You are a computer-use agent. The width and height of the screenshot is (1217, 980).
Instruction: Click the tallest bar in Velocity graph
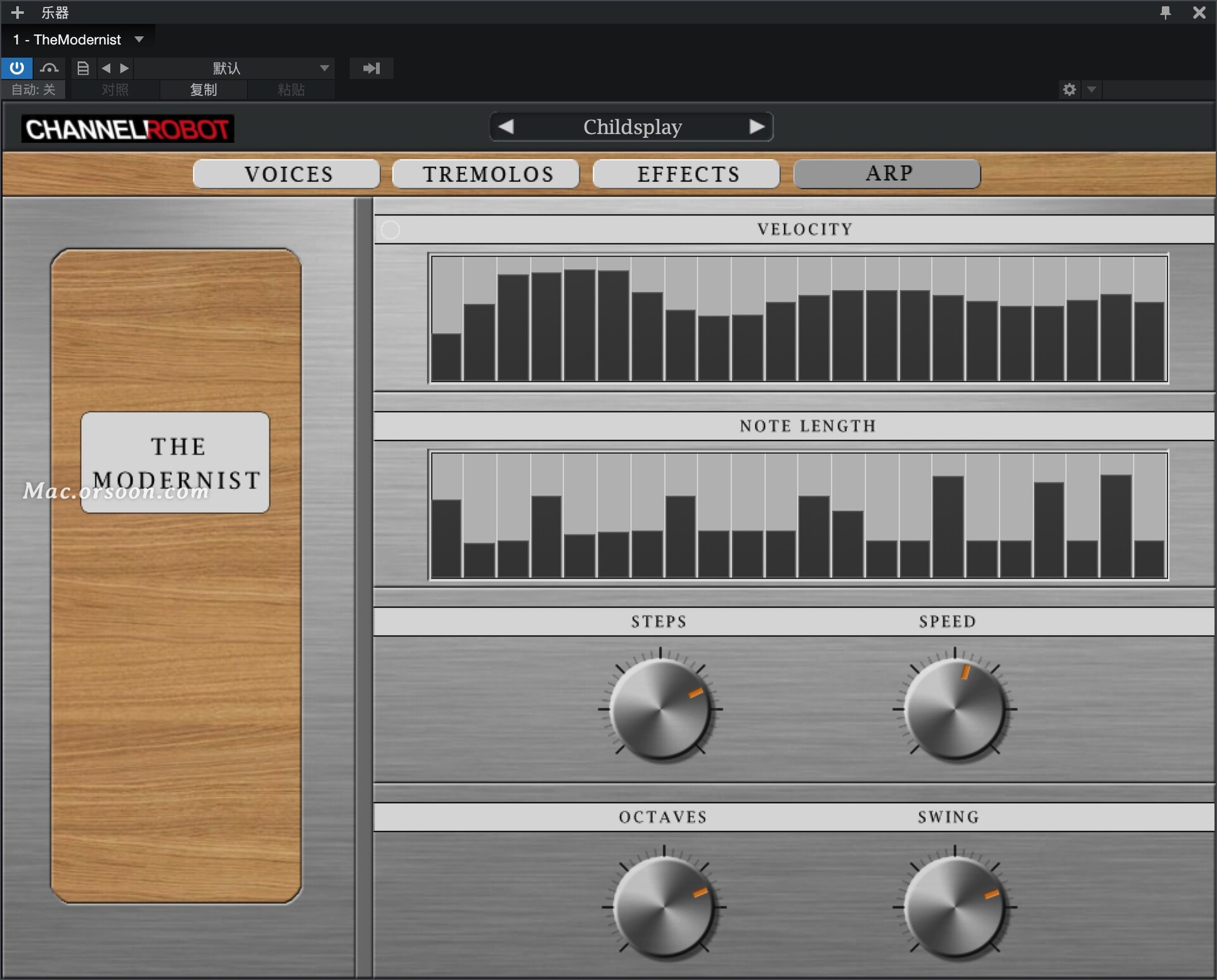point(579,325)
